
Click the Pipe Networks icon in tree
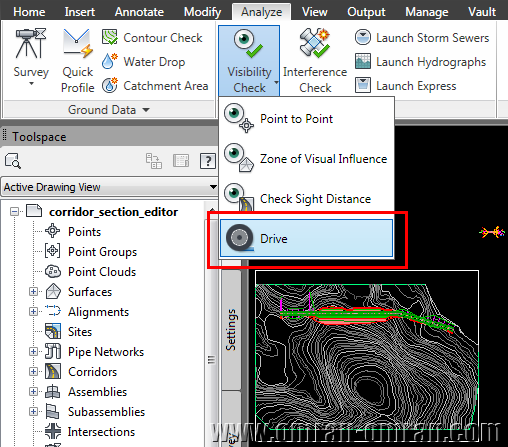[x=53, y=351]
